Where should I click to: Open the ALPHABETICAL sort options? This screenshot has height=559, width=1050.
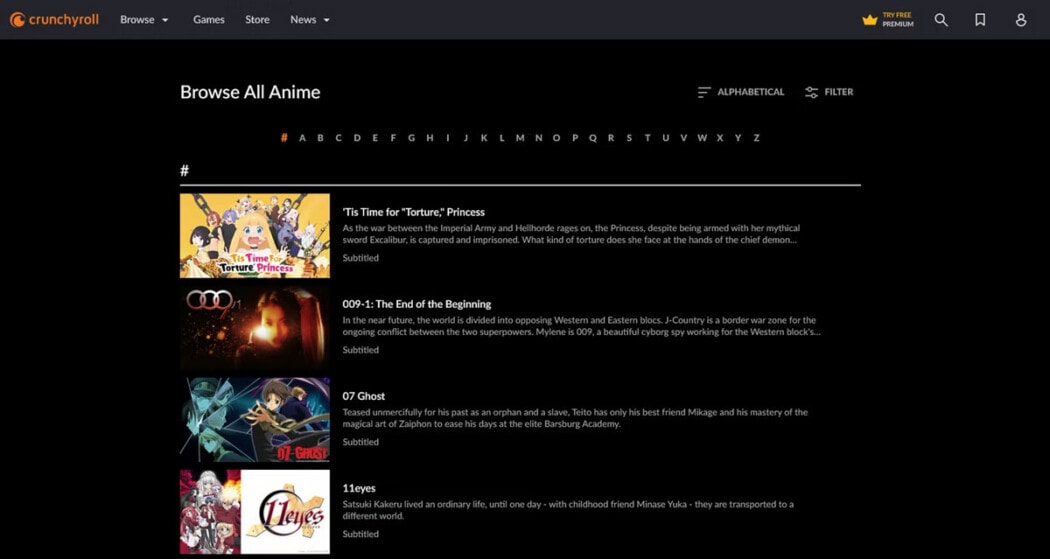[751, 92]
